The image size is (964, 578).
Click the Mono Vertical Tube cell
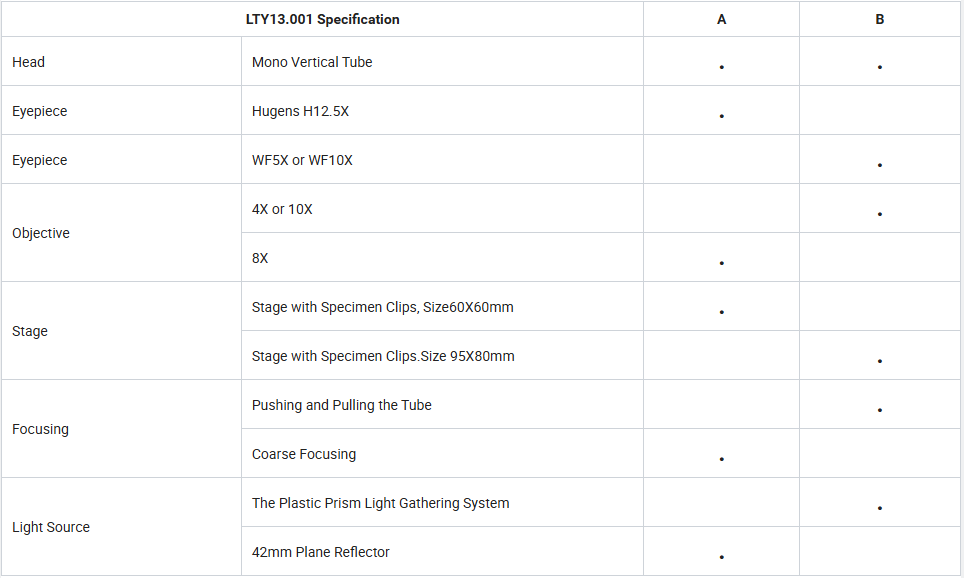point(442,61)
